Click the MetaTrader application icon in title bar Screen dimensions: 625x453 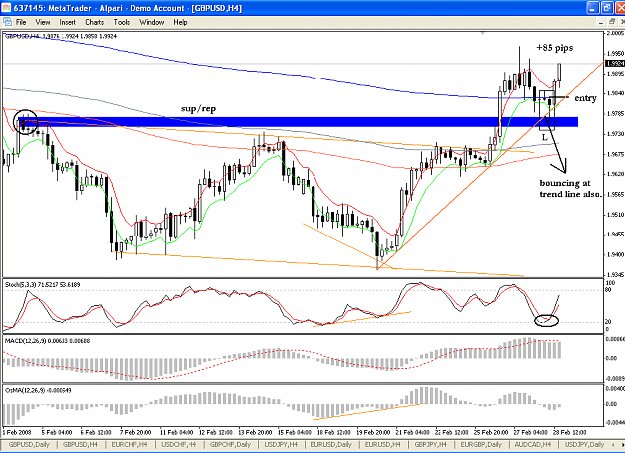[6, 8]
